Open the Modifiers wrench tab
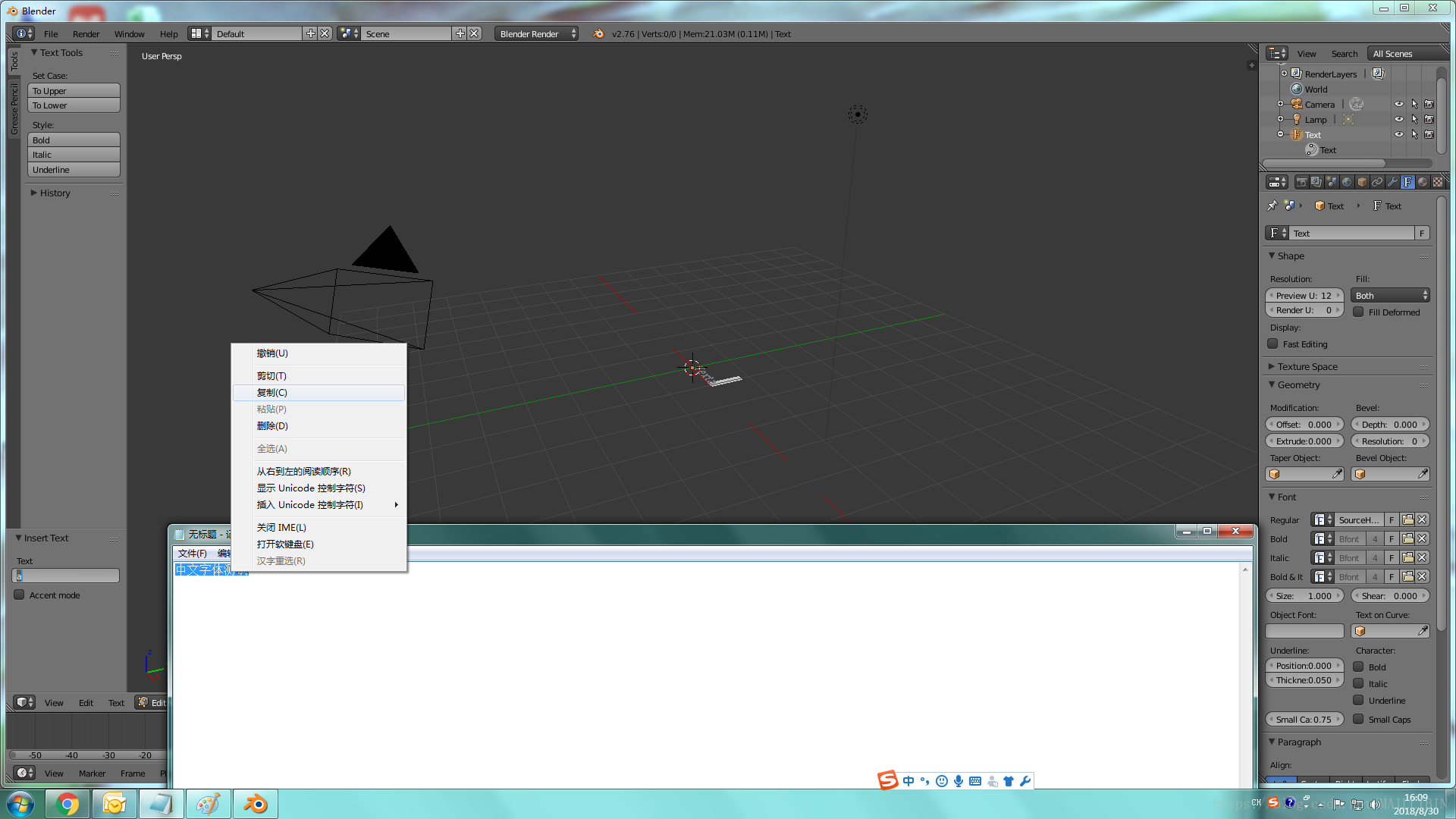This screenshot has height=819, width=1456. [x=1392, y=182]
